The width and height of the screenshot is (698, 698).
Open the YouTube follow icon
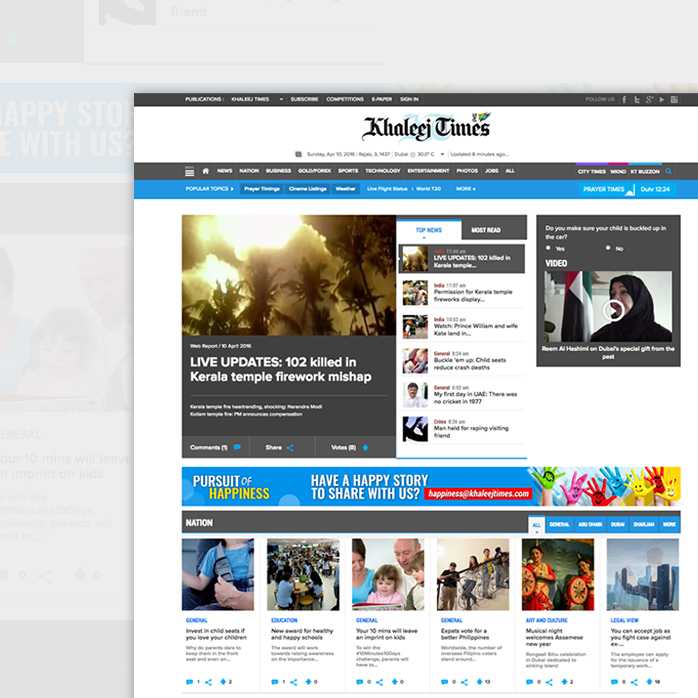point(662,99)
